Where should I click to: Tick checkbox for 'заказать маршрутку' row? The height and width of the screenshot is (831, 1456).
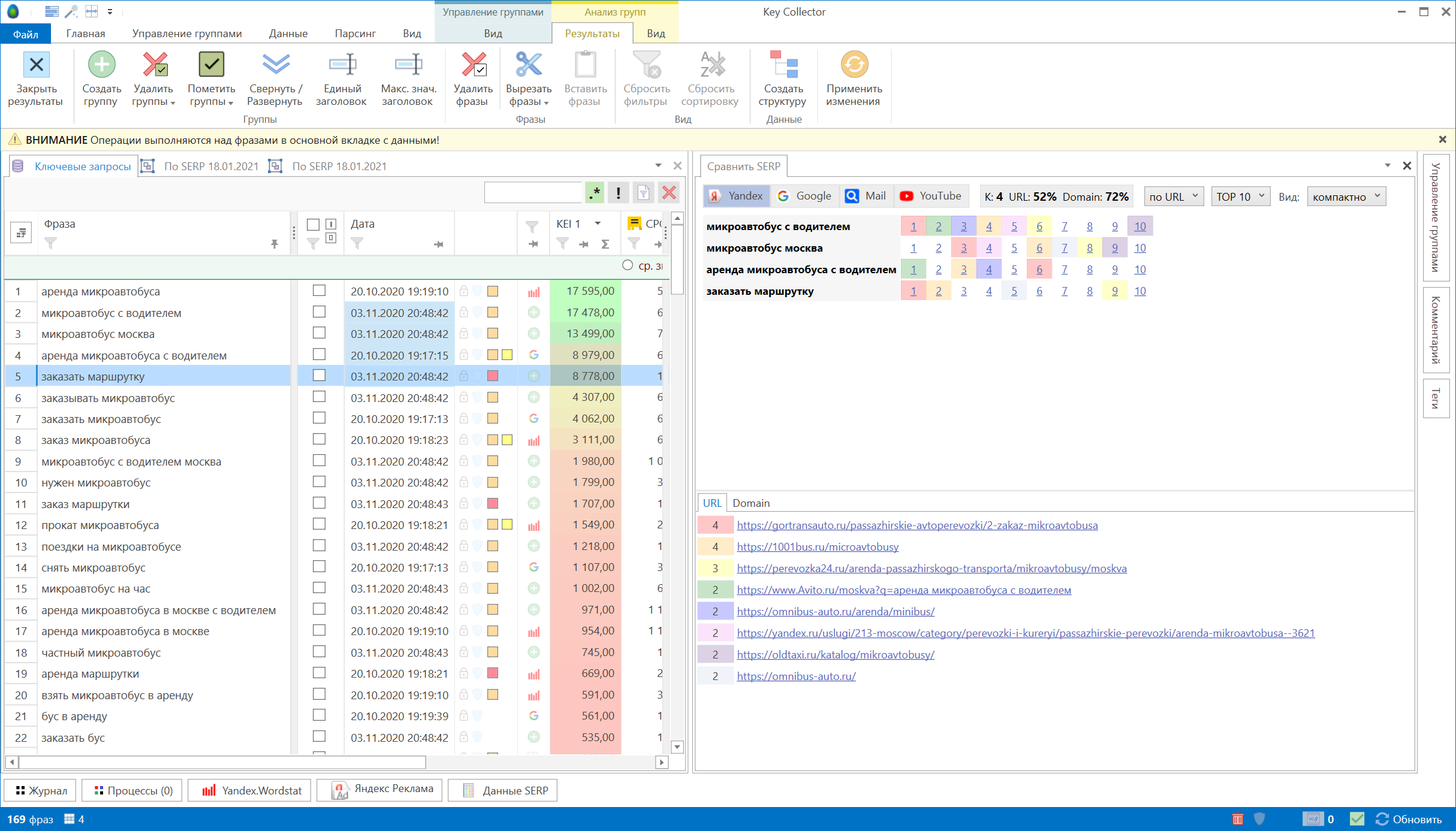pos(319,376)
